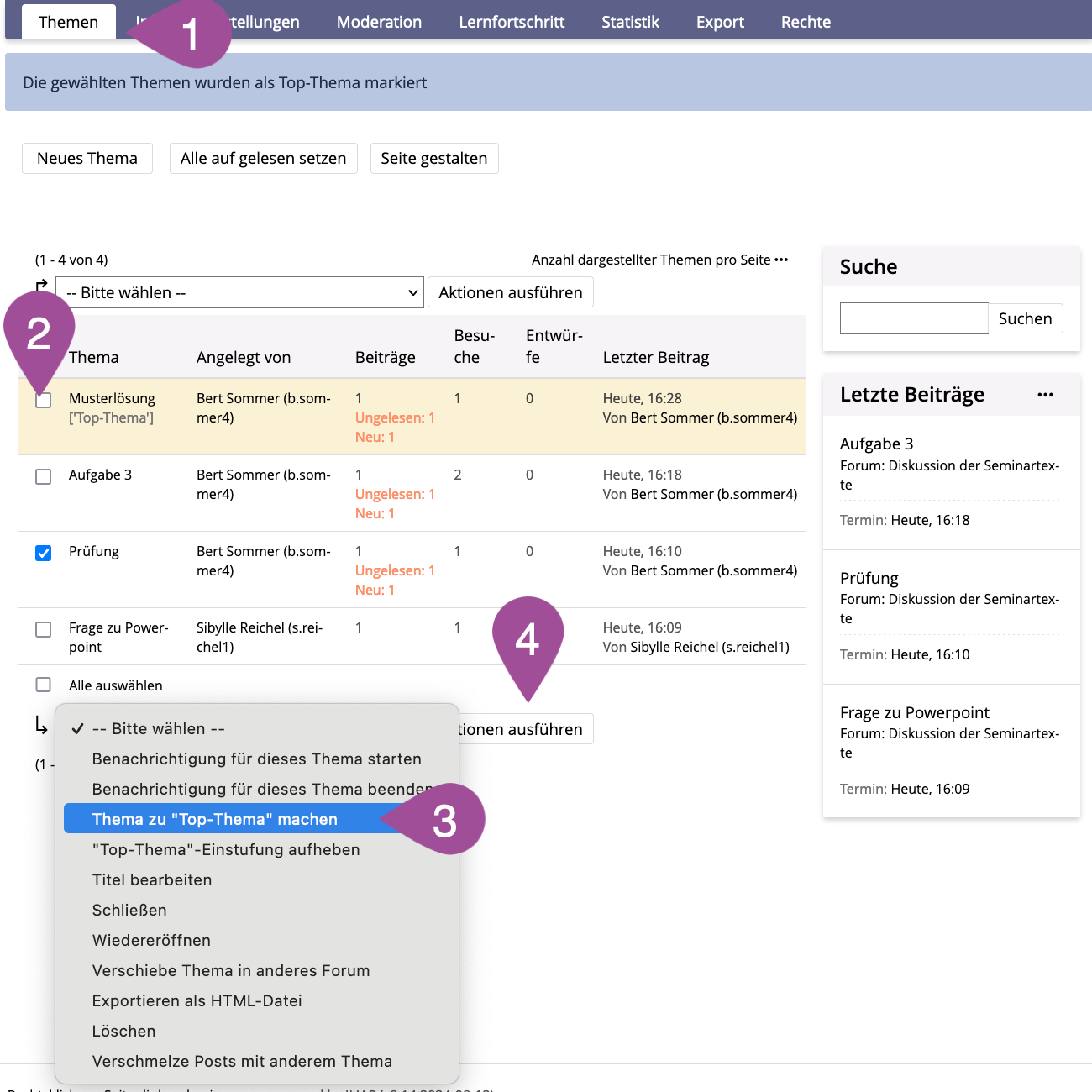Select "Top-Thema"-Einstufung aufheben entry
1092x1092 pixels.
[x=226, y=849]
